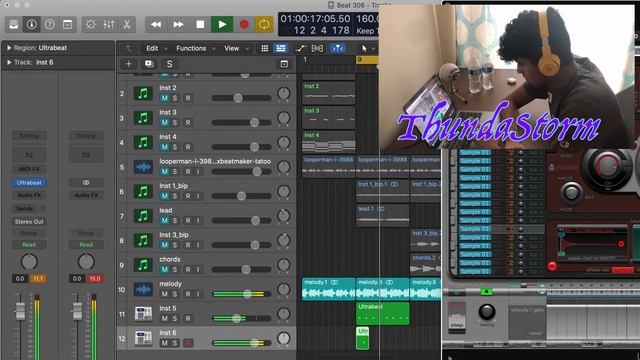Click the Rewind transport button
This screenshot has width=640, height=360.
click(156, 24)
